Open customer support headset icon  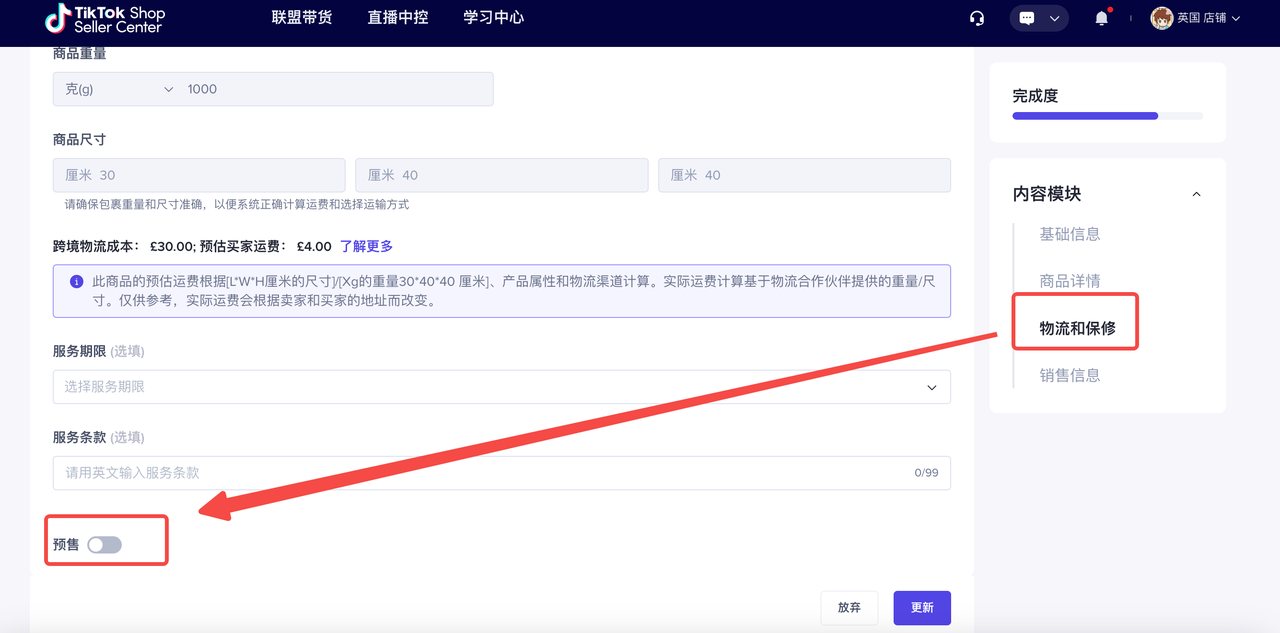point(977,18)
